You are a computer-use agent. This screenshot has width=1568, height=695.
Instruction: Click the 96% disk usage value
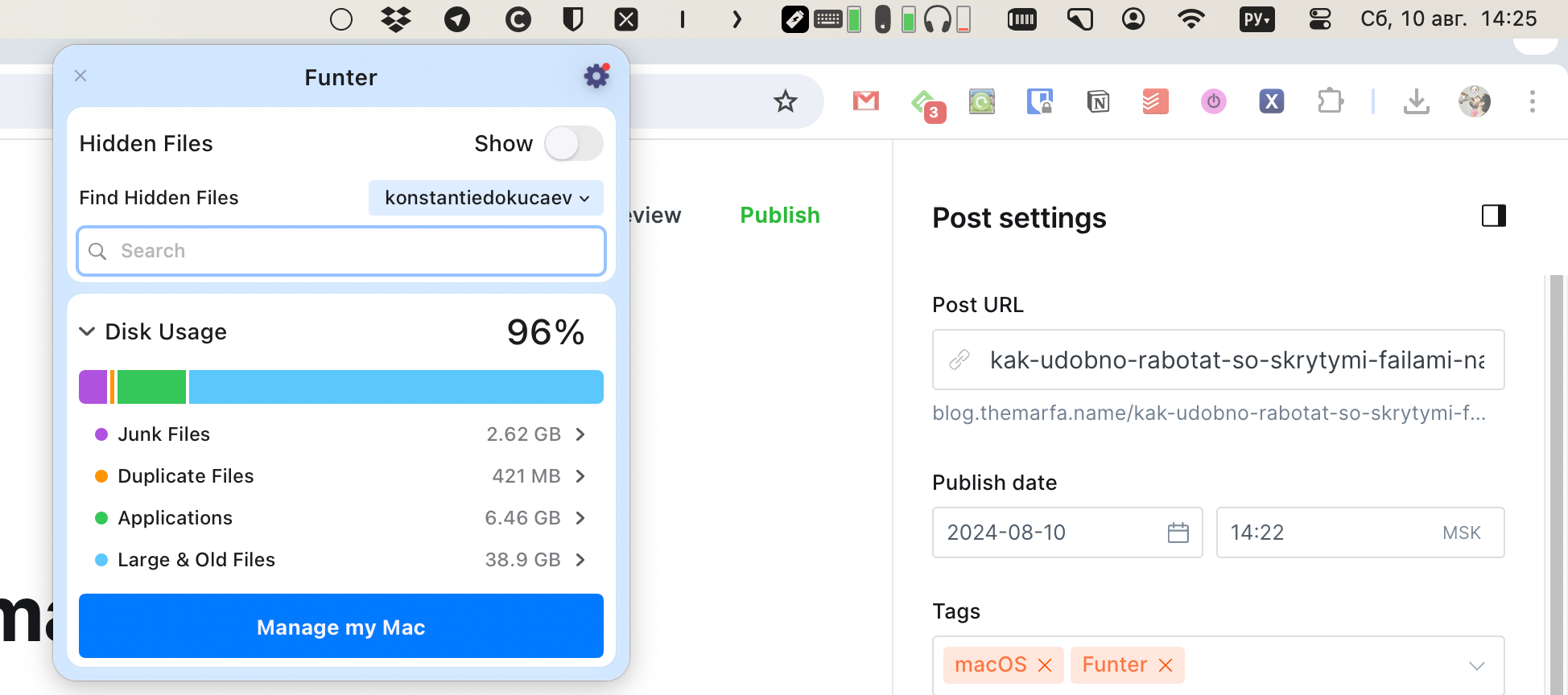pos(546,332)
